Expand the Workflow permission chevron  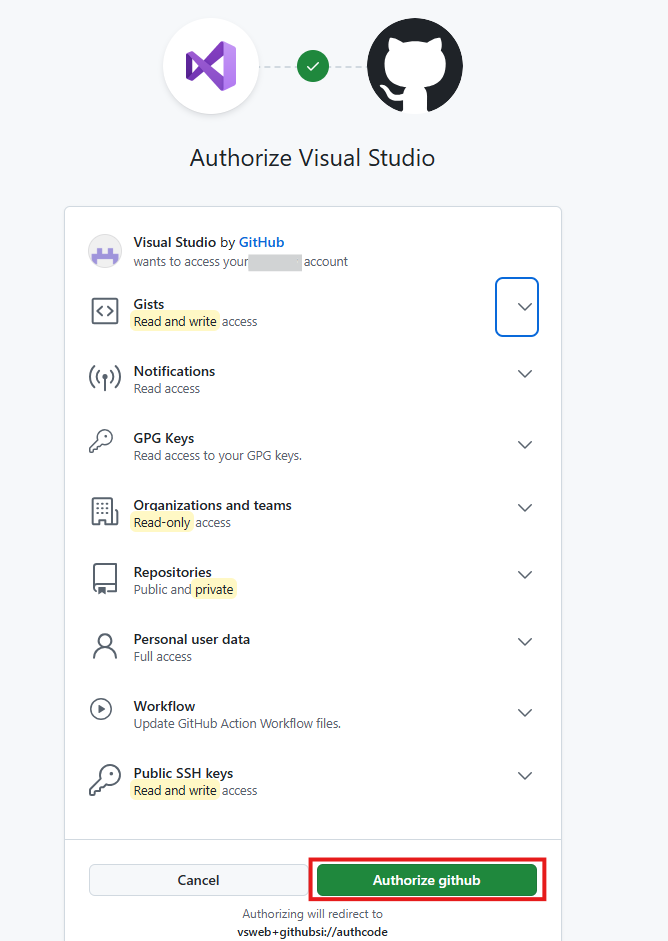pos(525,713)
